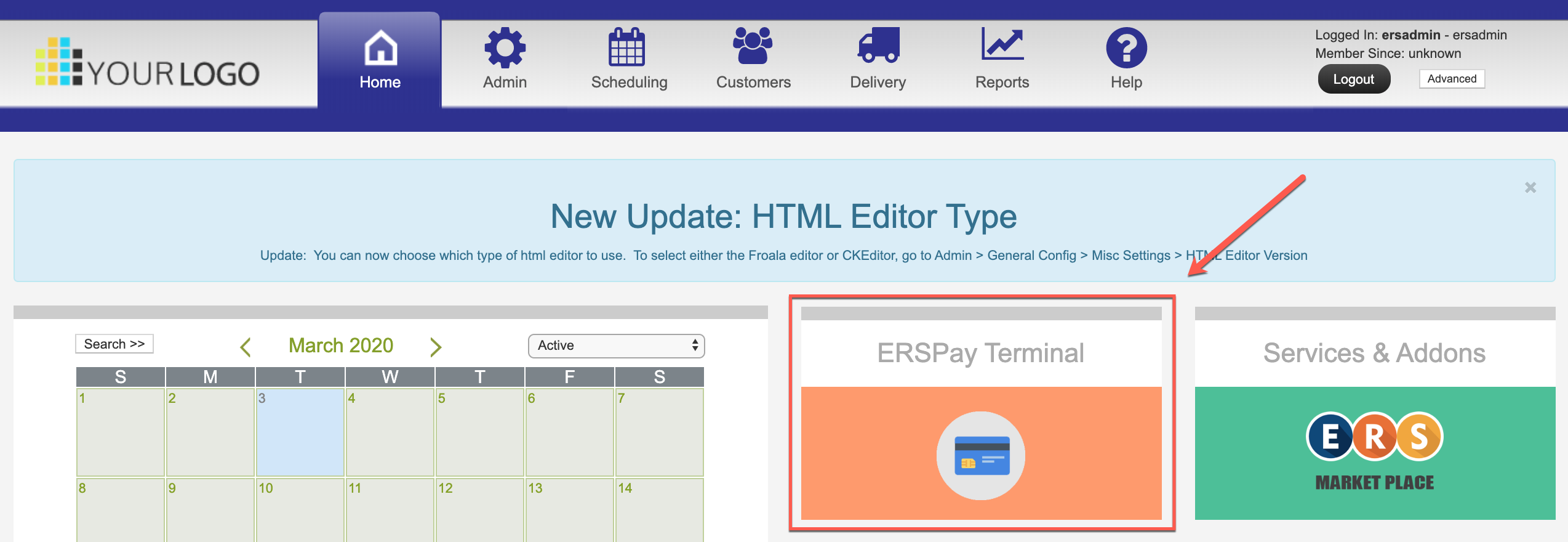1568x542 pixels.
Task: Open the ERS Market Place logo
Action: (x=1374, y=451)
